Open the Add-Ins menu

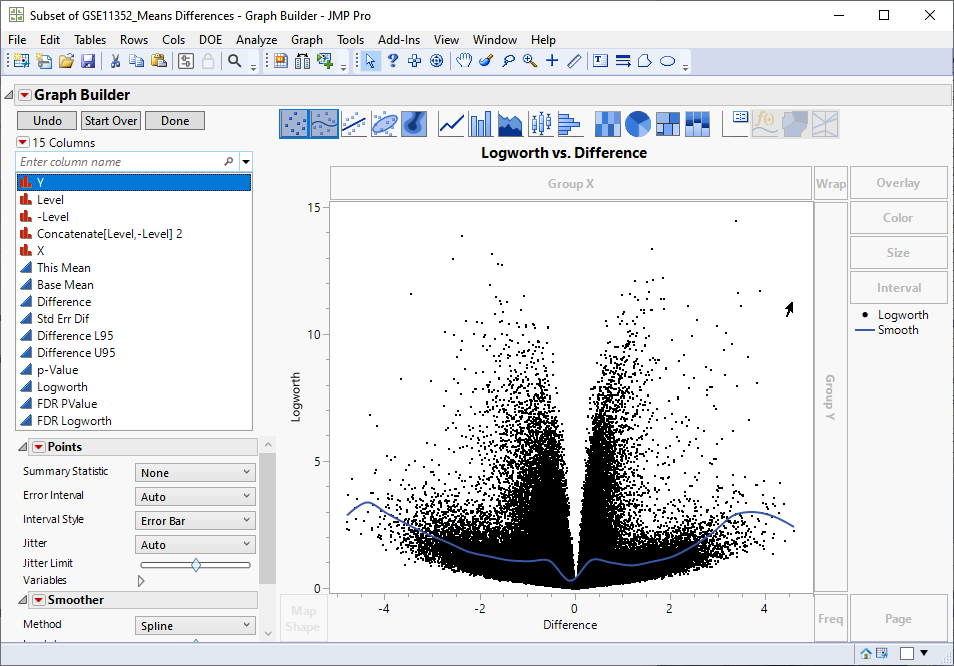pyautogui.click(x=399, y=40)
